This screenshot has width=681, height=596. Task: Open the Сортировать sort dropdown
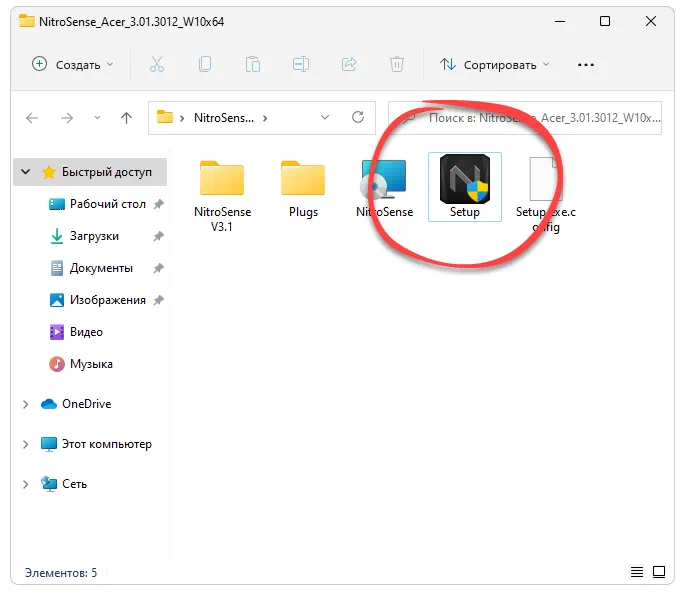point(494,65)
